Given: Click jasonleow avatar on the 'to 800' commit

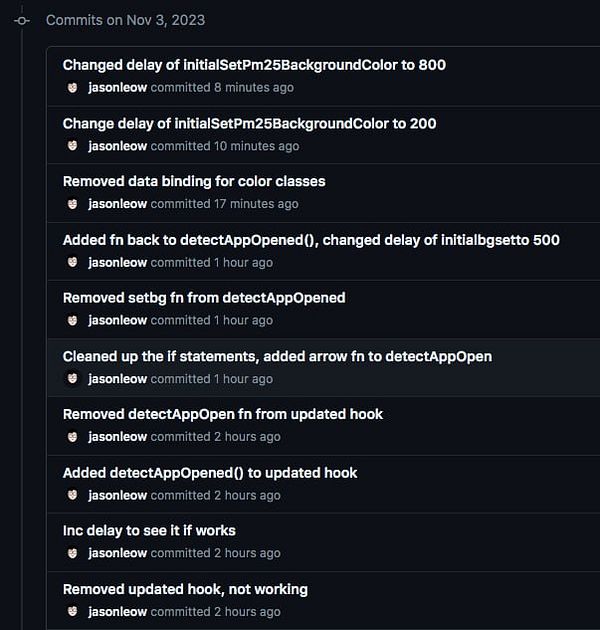Looking at the screenshot, I should (x=72, y=88).
